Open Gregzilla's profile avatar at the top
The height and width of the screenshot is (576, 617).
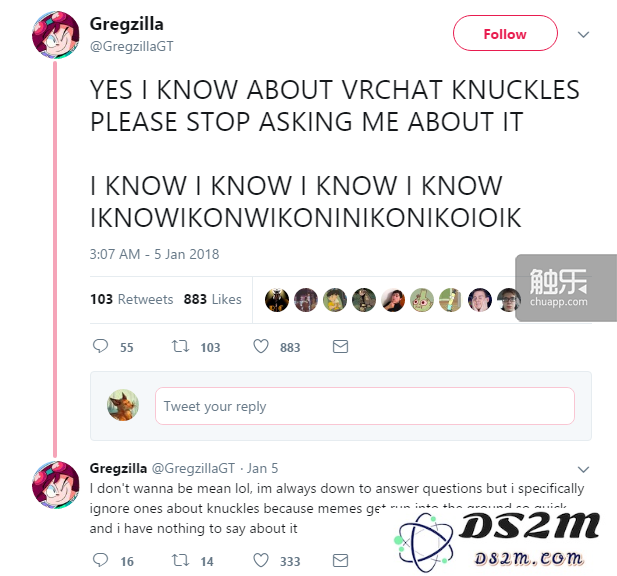click(x=55, y=35)
